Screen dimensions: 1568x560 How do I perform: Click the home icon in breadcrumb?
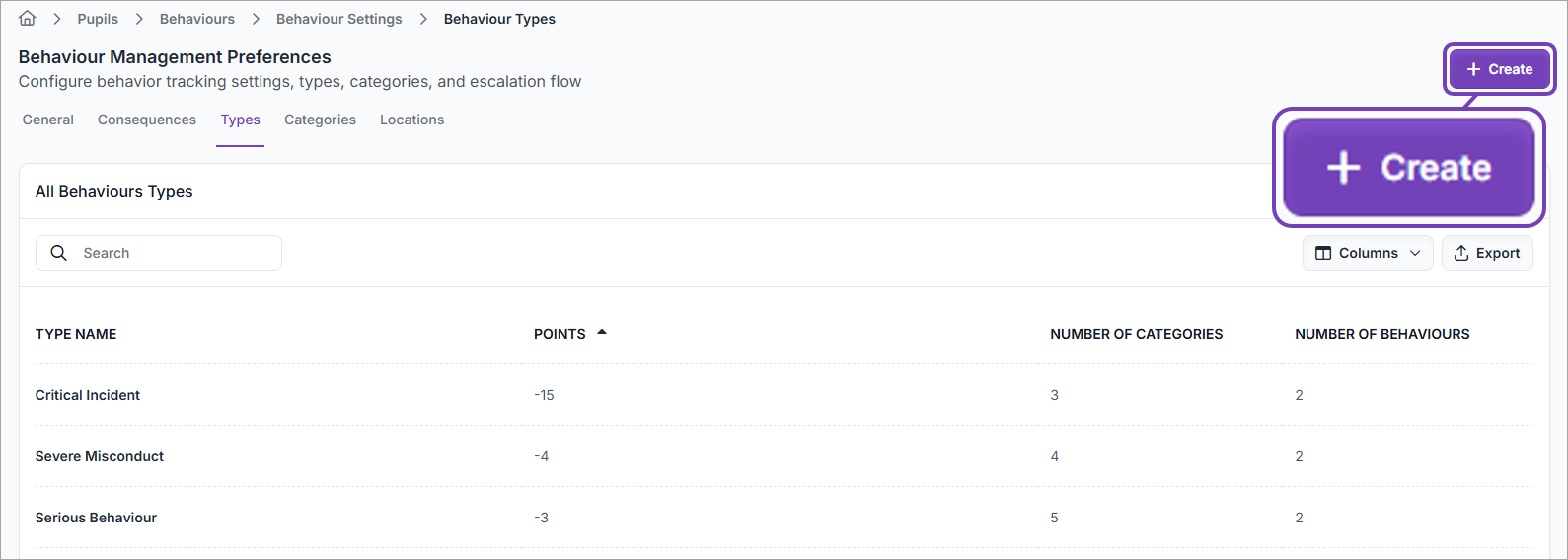(28, 19)
